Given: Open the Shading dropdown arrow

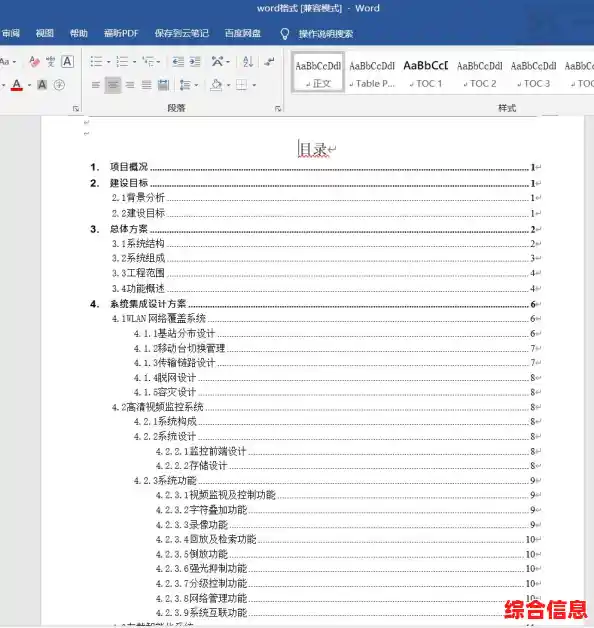Looking at the screenshot, I should [228, 85].
